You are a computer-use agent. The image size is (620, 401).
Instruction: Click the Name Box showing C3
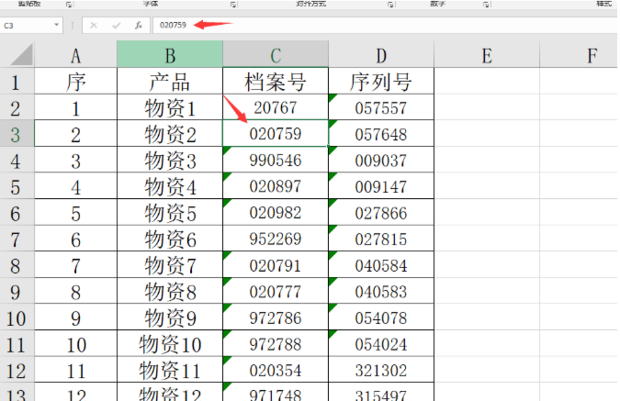pyautogui.click(x=26, y=25)
